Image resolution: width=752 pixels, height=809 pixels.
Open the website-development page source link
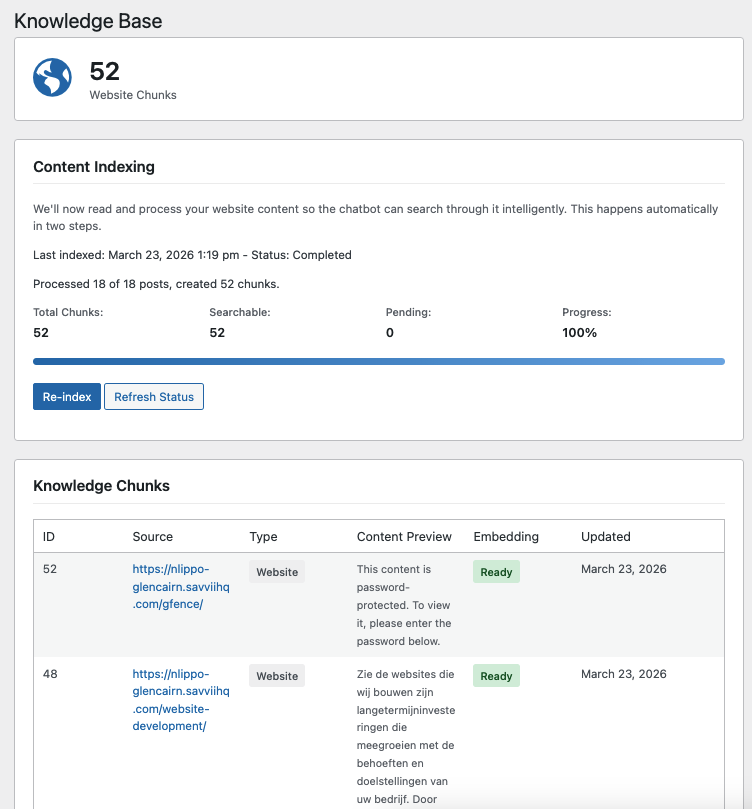(181, 700)
